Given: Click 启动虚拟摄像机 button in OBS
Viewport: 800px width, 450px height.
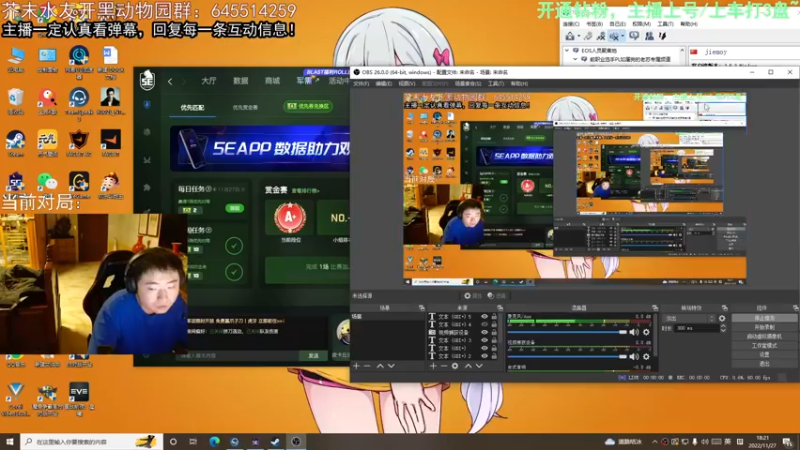Looking at the screenshot, I should pyautogui.click(x=764, y=336).
